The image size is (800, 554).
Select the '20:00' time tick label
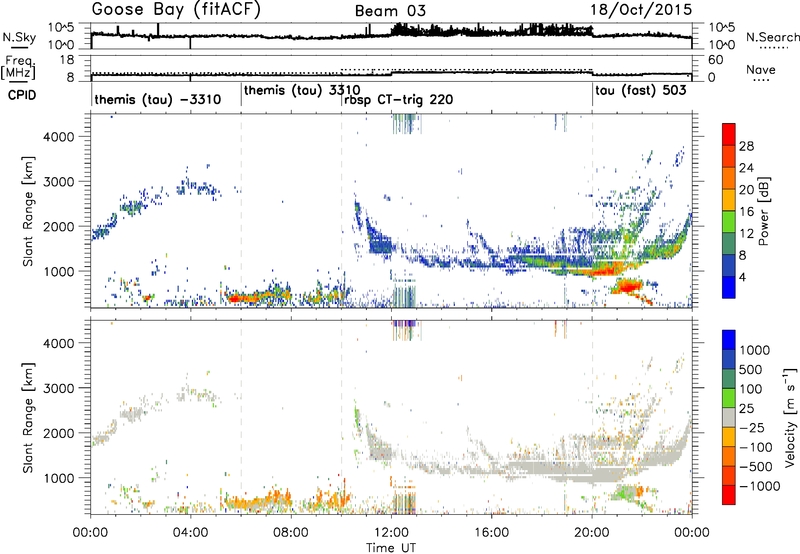click(x=592, y=533)
